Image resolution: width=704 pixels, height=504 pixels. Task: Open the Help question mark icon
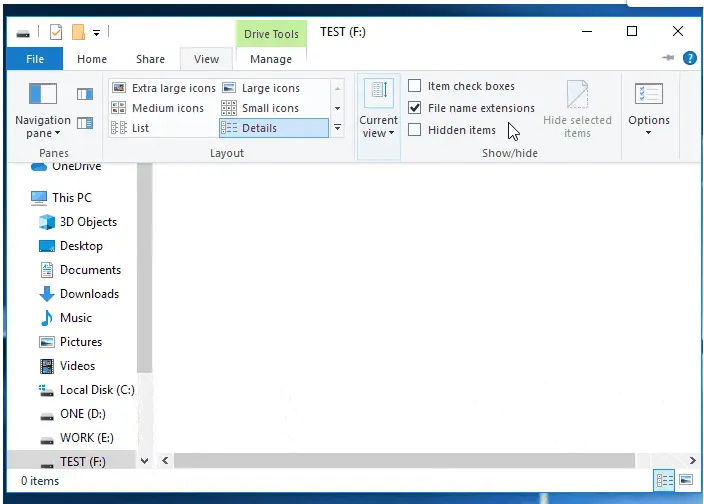pyautogui.click(x=690, y=59)
